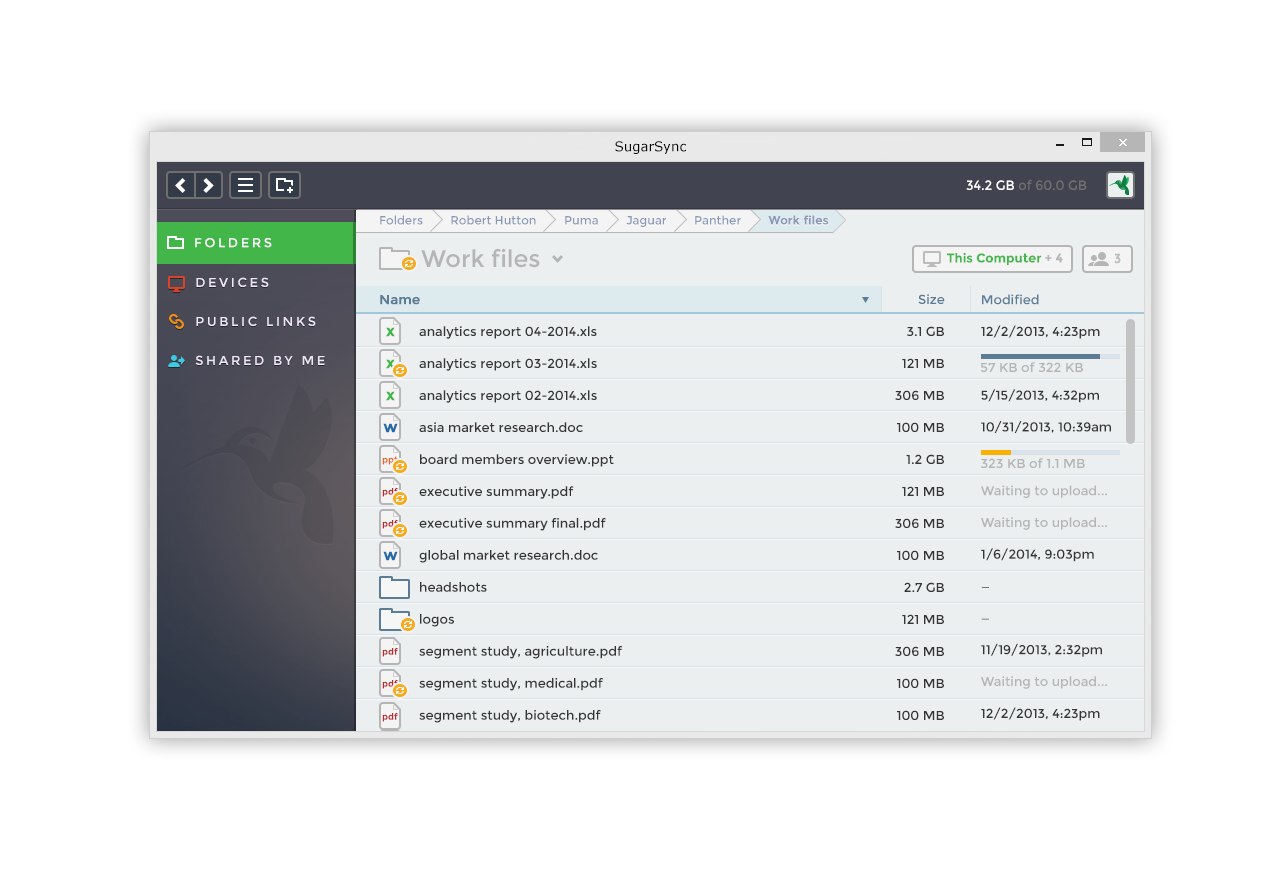Click the collaborators button showing 3

(x=1107, y=258)
